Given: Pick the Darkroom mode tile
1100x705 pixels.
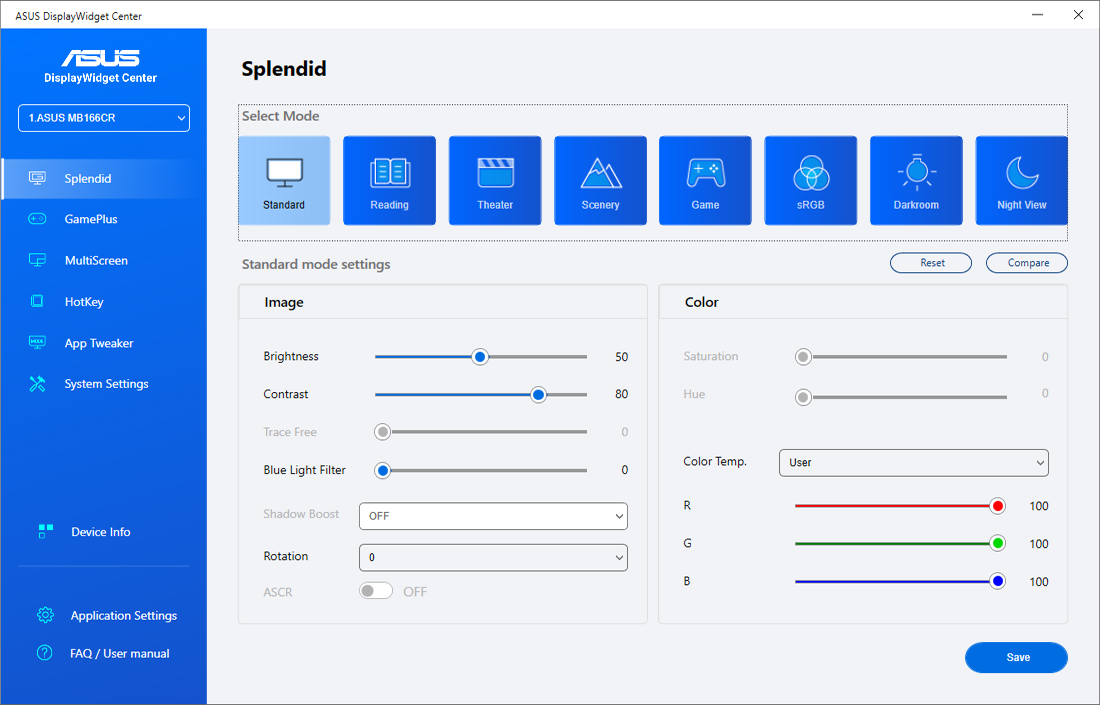Looking at the screenshot, I should [916, 180].
